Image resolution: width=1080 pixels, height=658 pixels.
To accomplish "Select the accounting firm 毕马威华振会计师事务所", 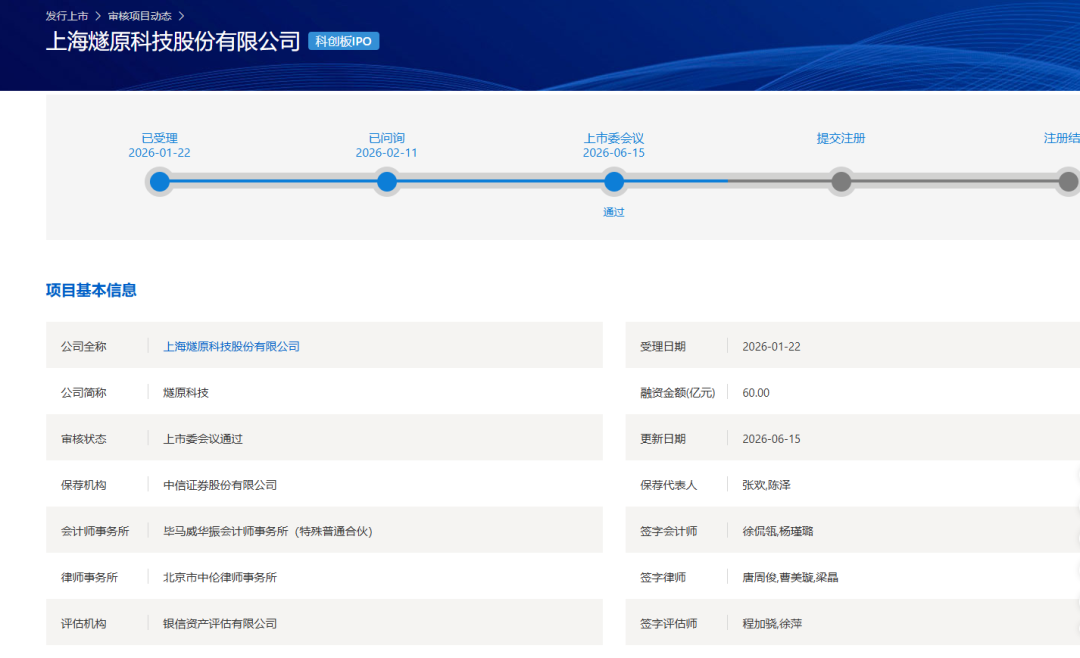I will (268, 531).
